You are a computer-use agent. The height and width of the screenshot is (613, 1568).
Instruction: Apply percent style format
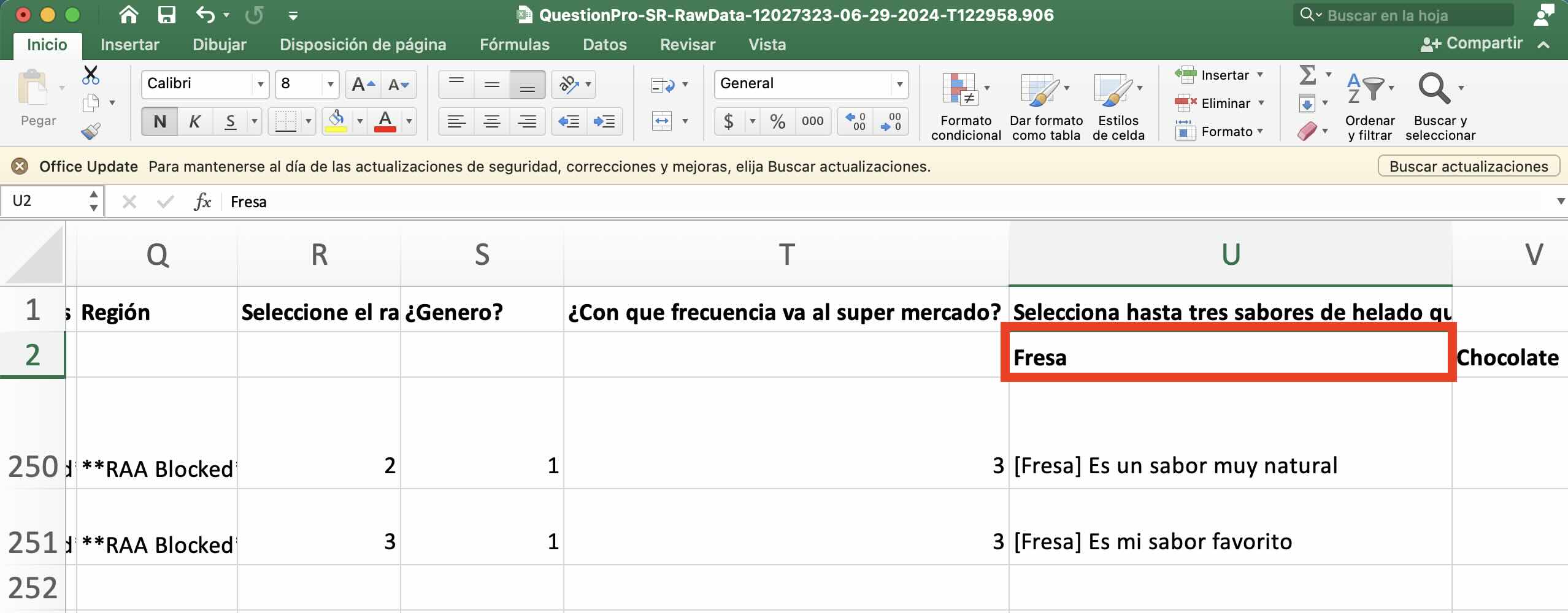point(778,121)
